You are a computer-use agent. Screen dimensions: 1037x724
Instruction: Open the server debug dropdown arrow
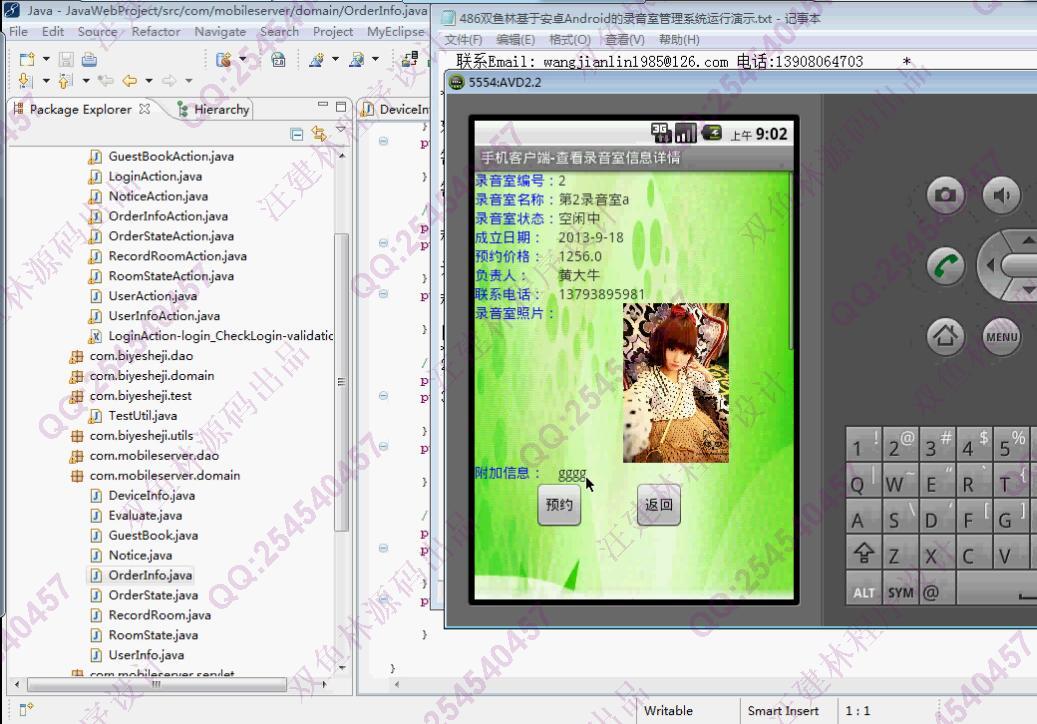(x=243, y=60)
